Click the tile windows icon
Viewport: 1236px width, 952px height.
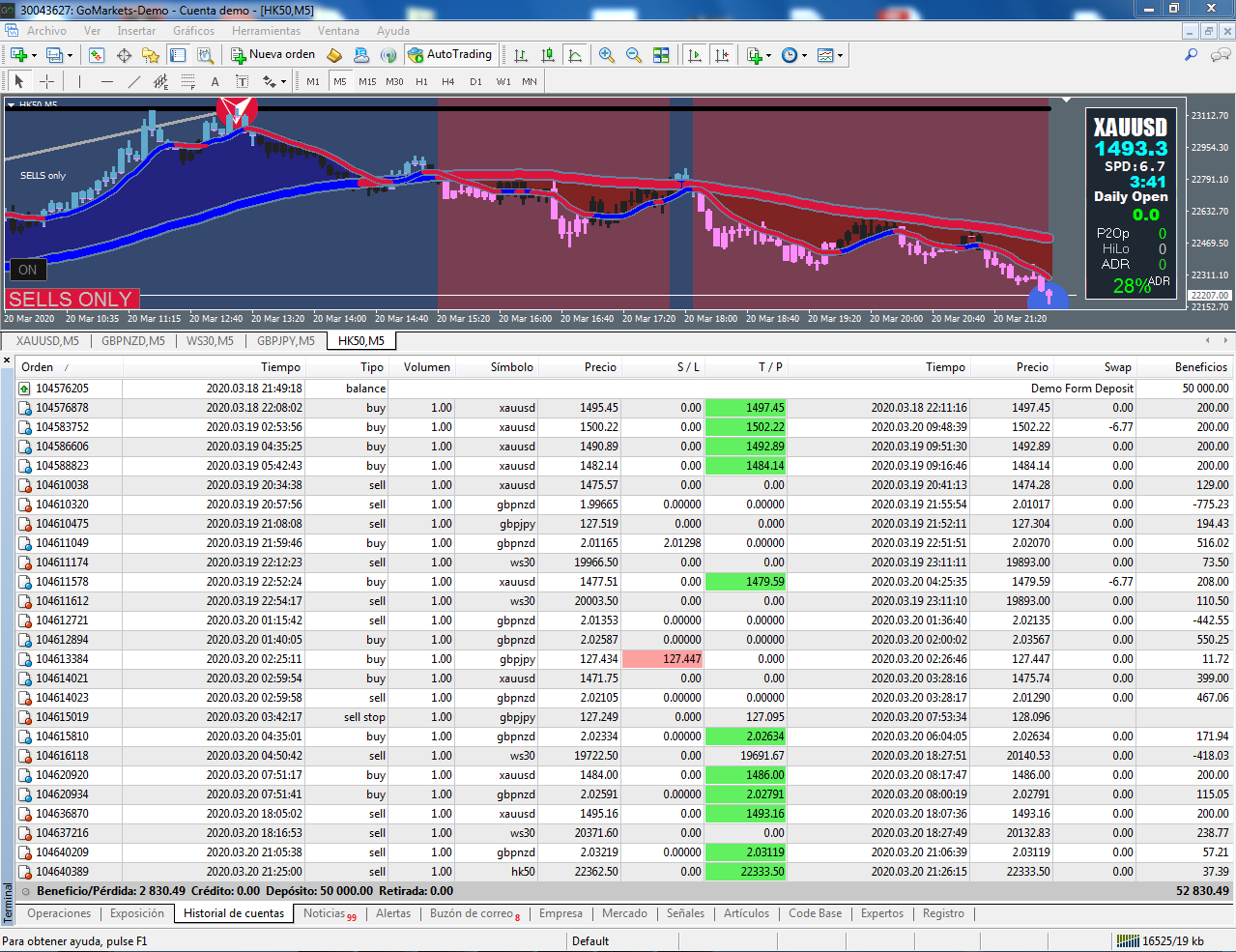661,55
